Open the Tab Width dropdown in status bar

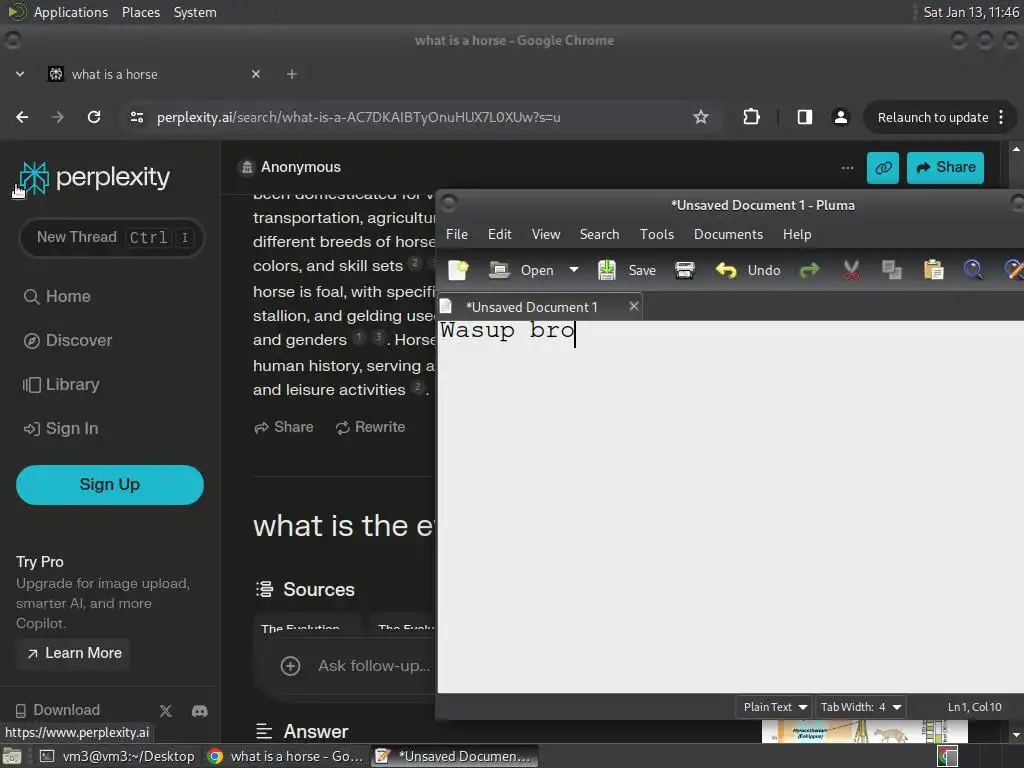(x=861, y=707)
